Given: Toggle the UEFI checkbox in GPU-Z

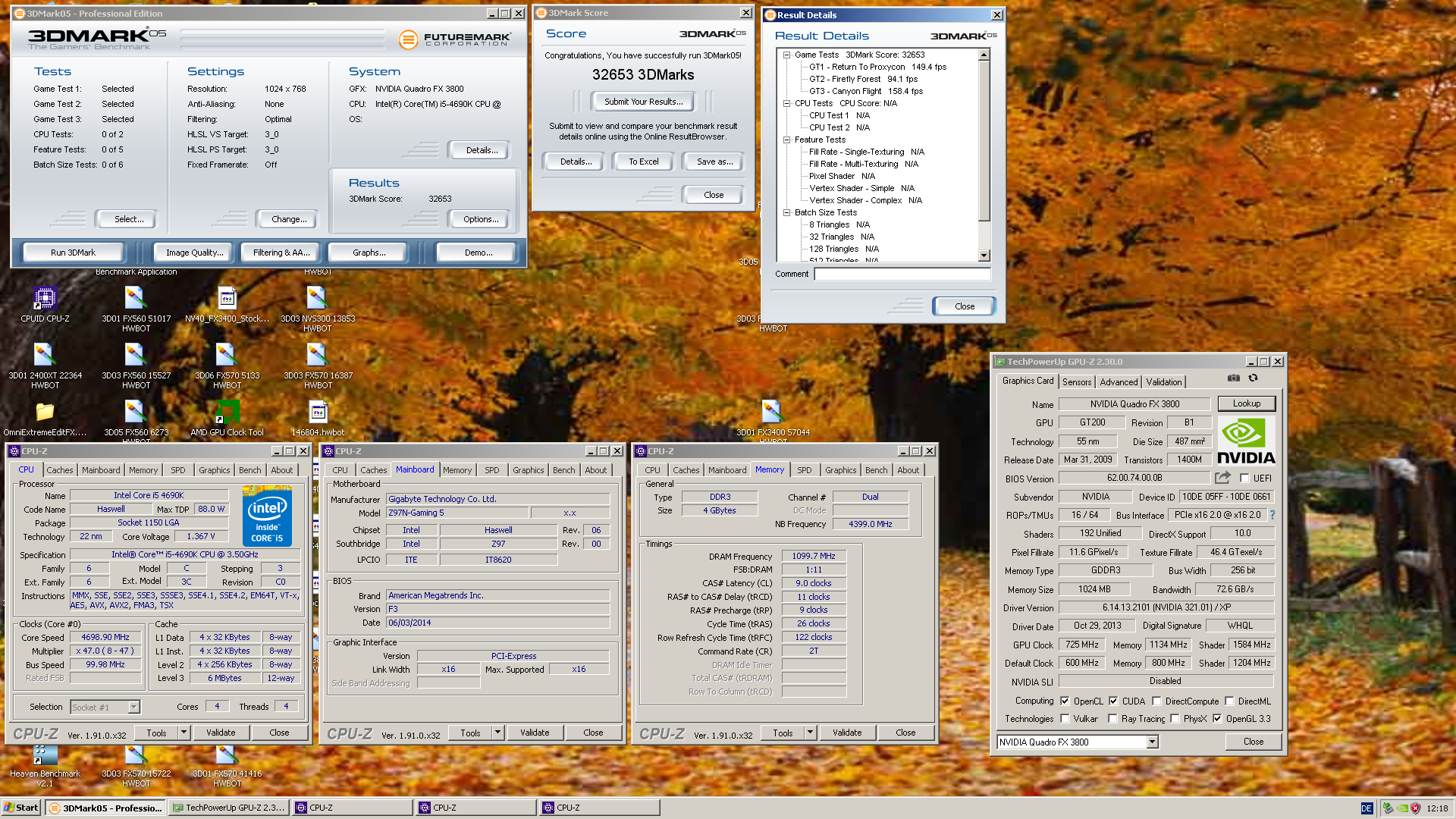Looking at the screenshot, I should [x=1244, y=478].
